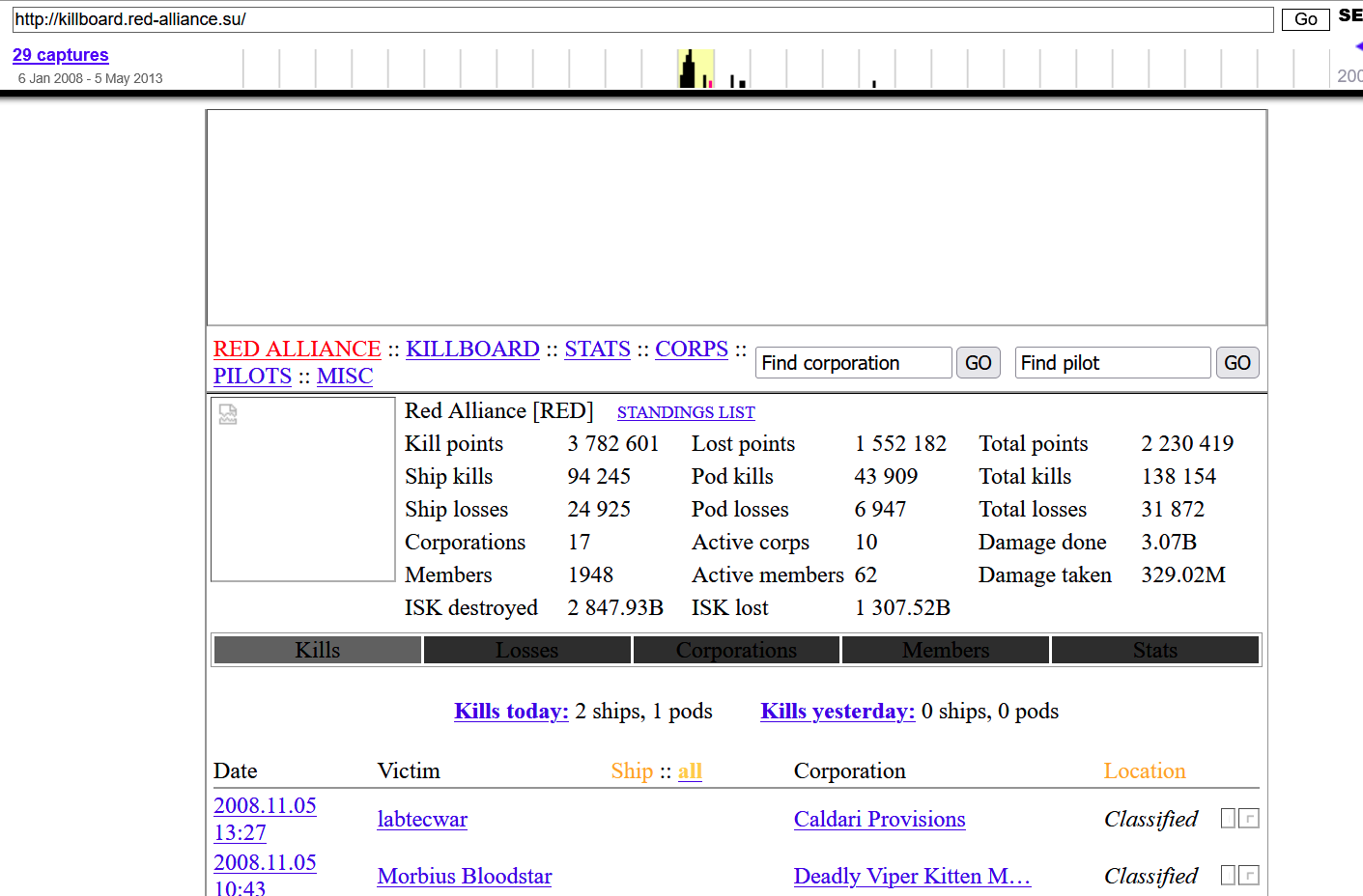1363x896 pixels.
Task: Open the STANDINGS LIST link
Action: [686, 412]
